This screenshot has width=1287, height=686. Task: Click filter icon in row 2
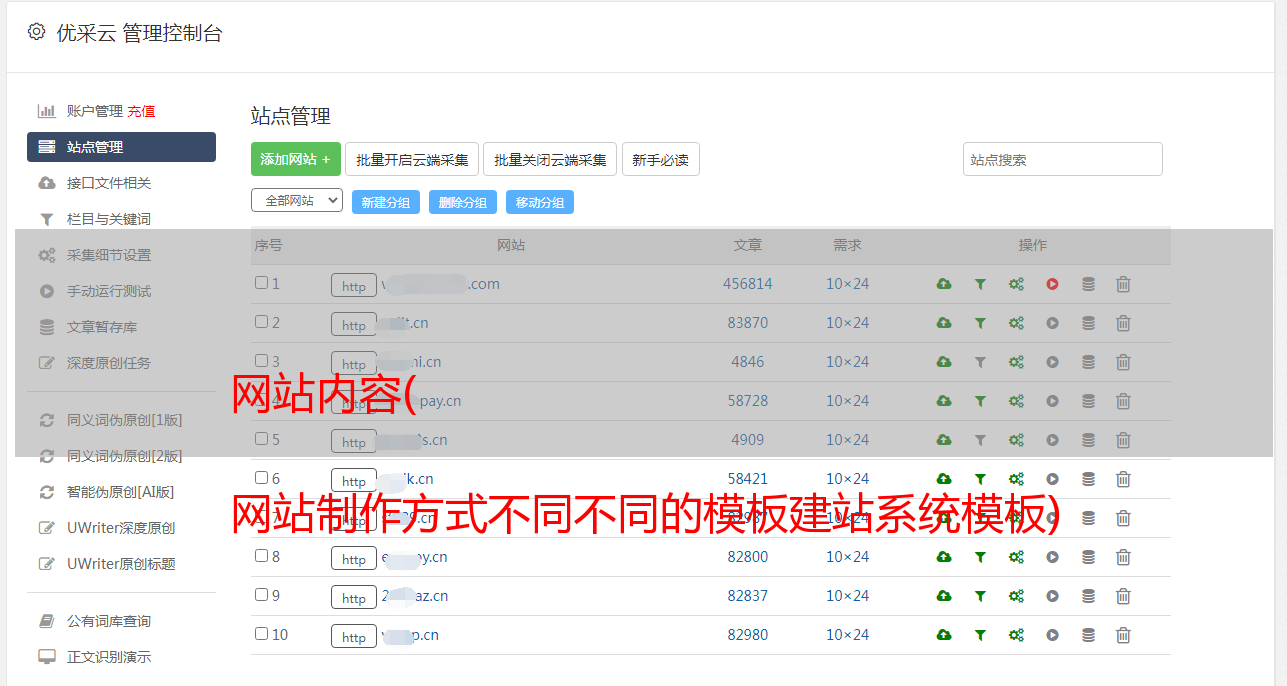(980, 323)
